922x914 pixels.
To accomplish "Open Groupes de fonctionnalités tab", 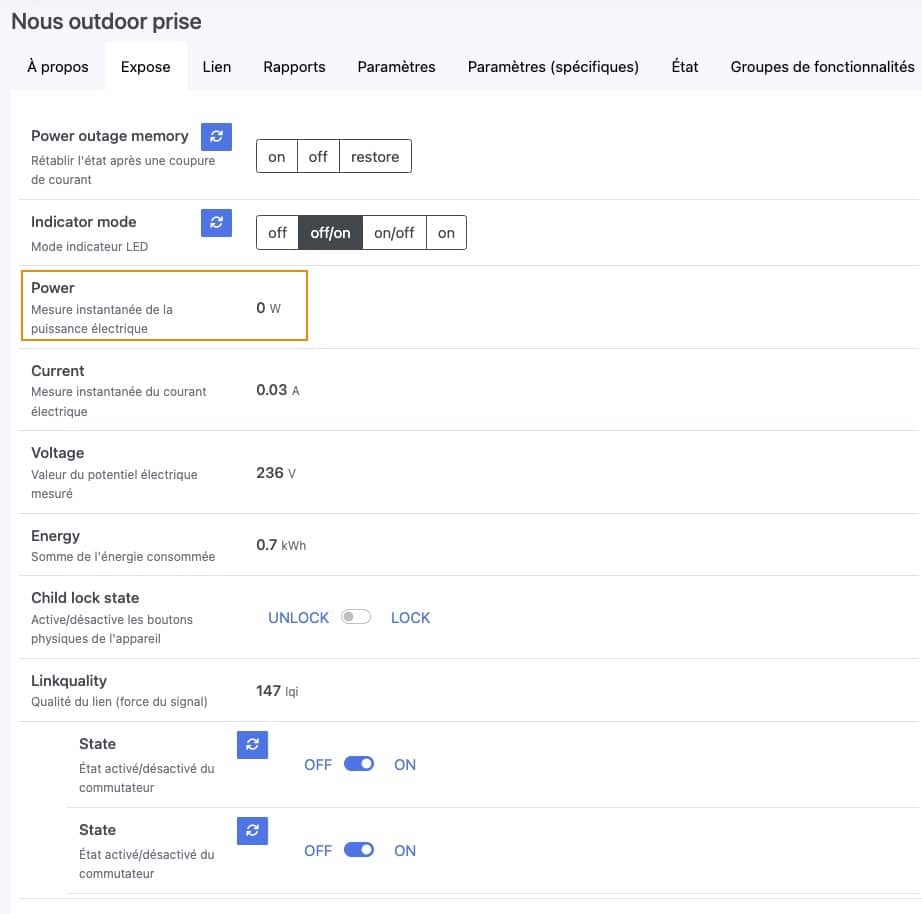I will click(x=822, y=66).
